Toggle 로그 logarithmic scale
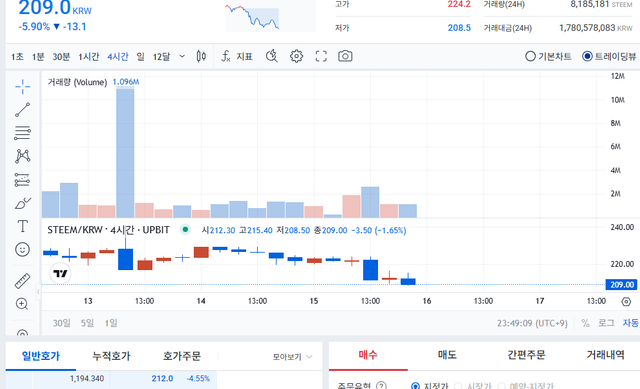This screenshot has height=389, width=640. pos(606,323)
